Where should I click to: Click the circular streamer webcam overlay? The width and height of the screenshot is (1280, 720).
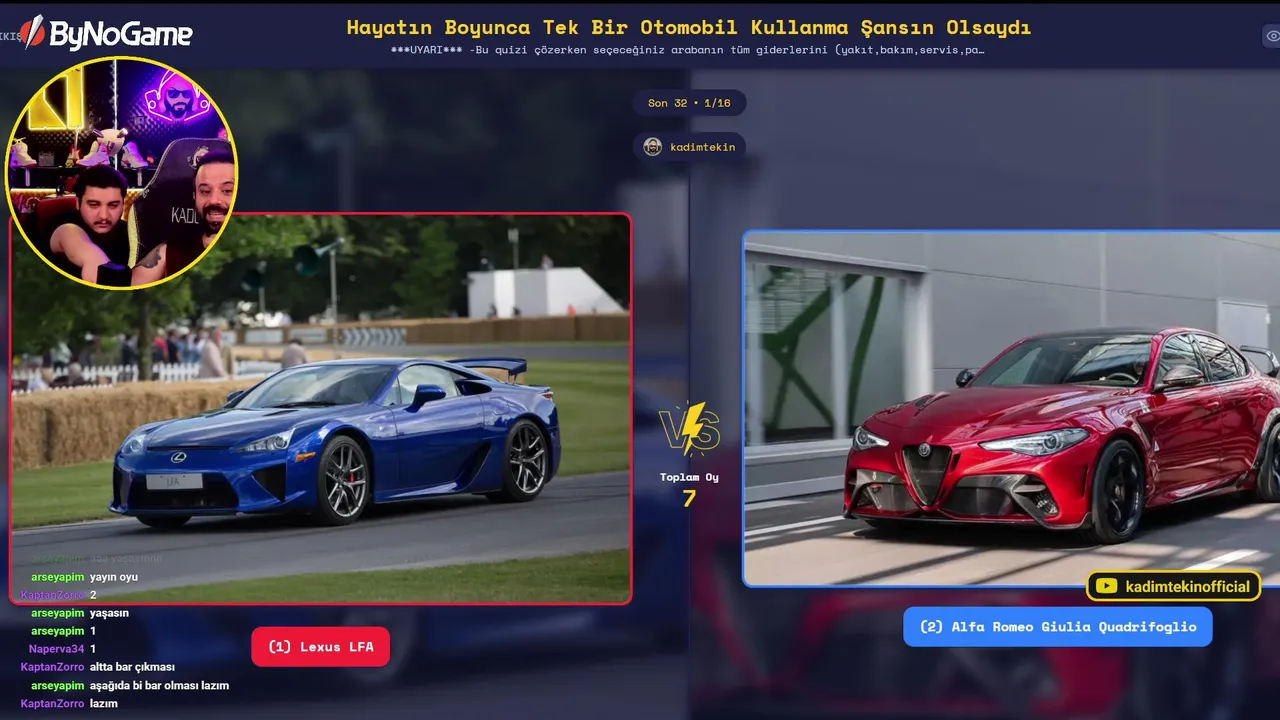122,172
